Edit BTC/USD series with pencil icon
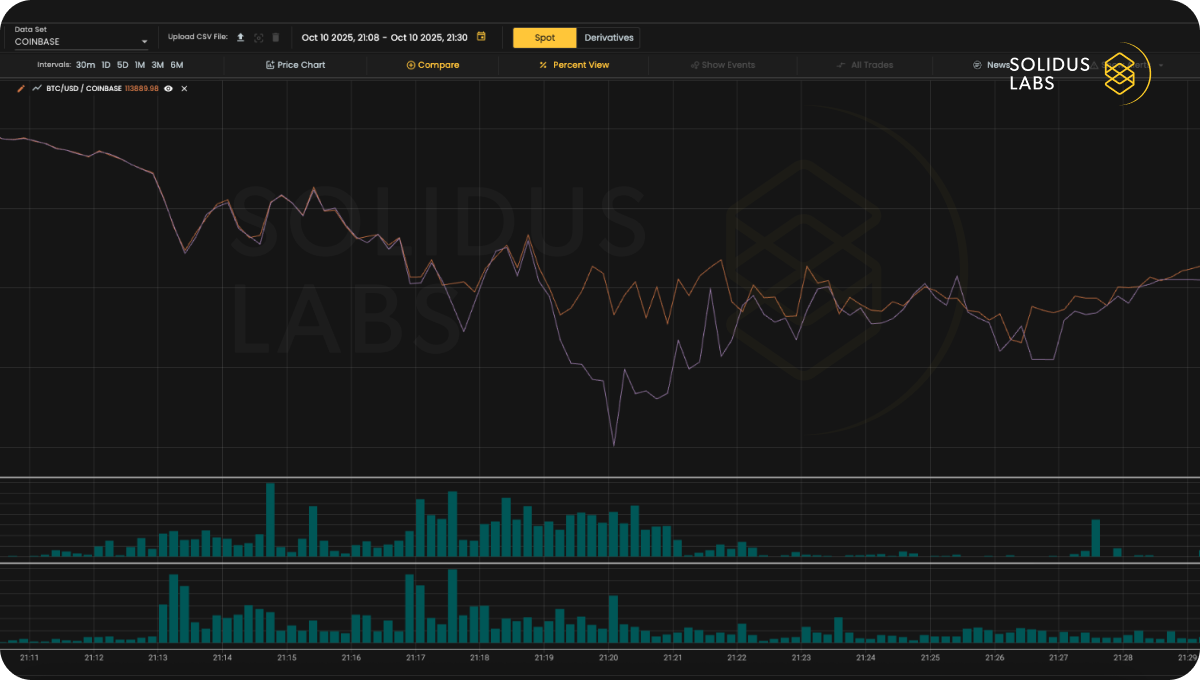Image resolution: width=1200 pixels, height=680 pixels. coord(21,89)
